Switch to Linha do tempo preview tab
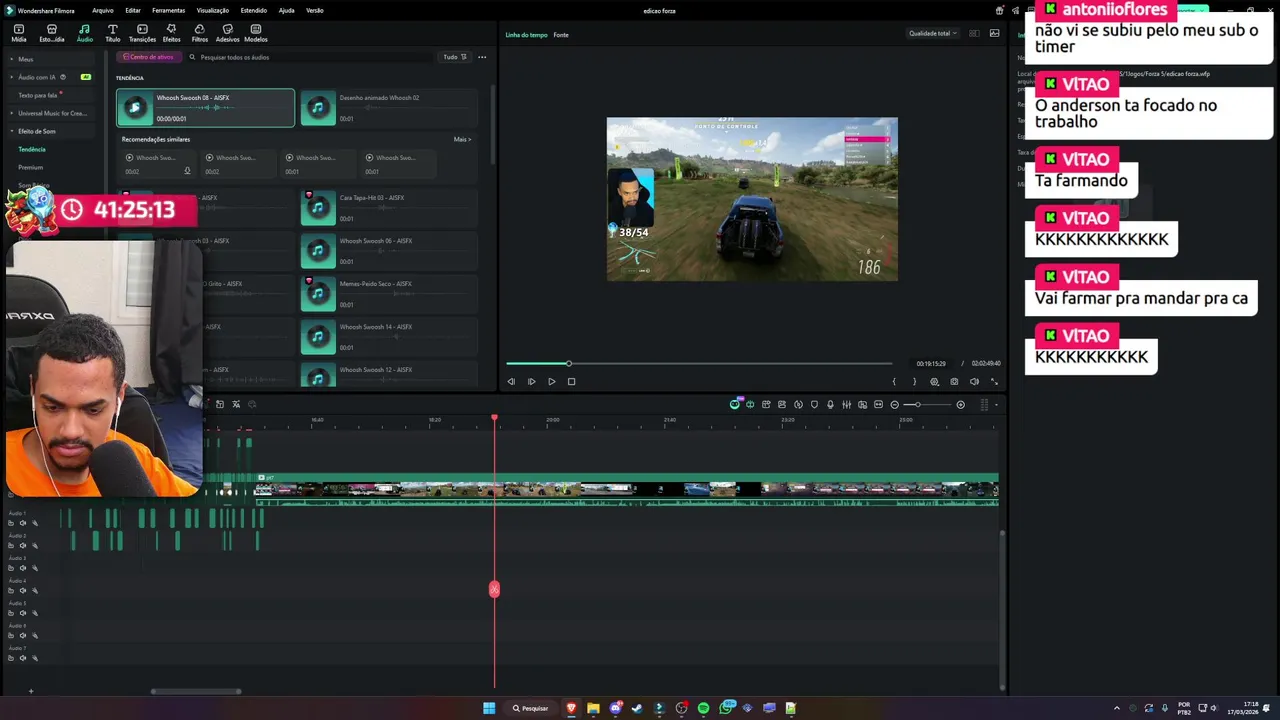 coord(526,35)
